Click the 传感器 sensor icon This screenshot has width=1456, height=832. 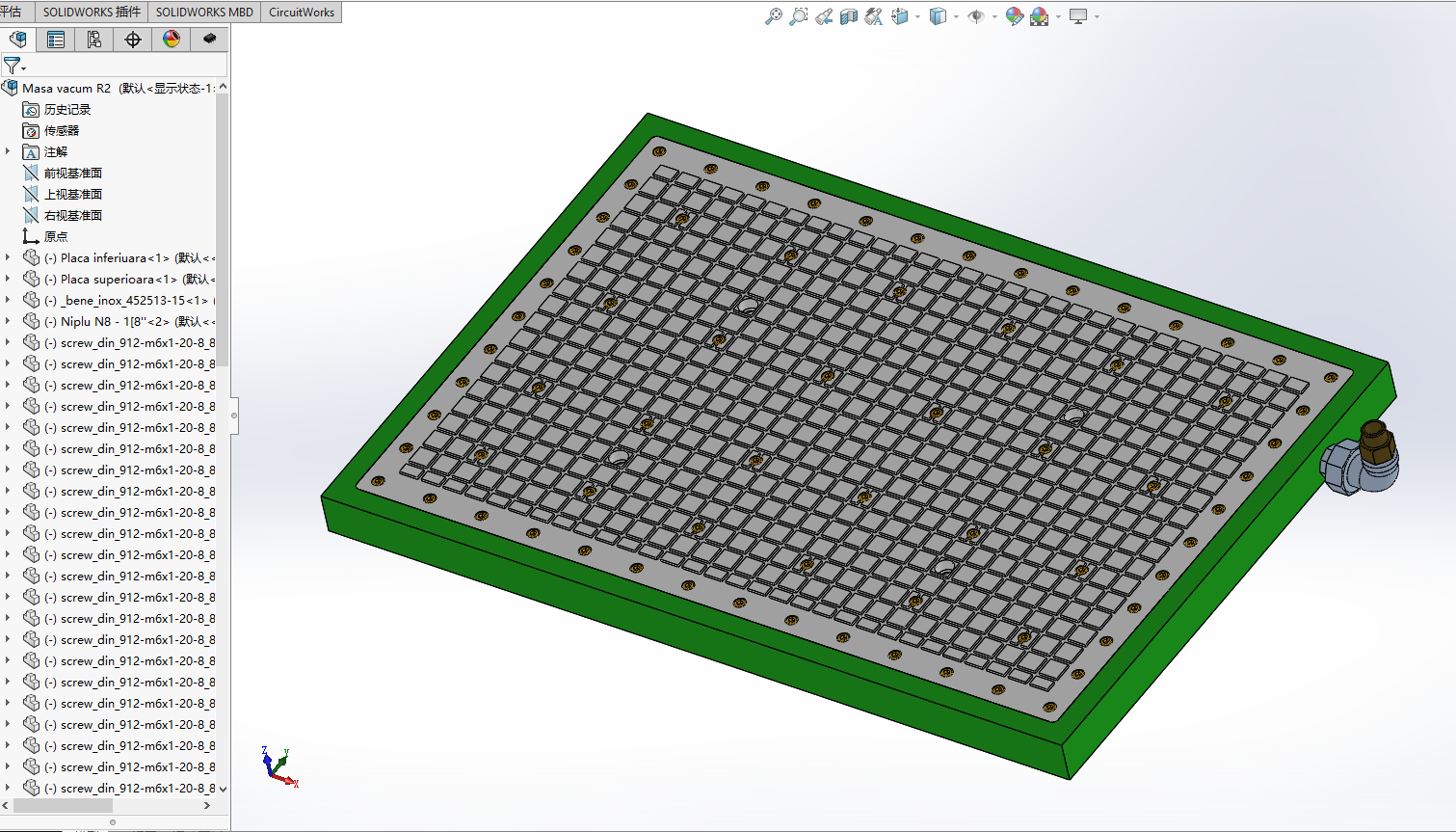tap(31, 130)
